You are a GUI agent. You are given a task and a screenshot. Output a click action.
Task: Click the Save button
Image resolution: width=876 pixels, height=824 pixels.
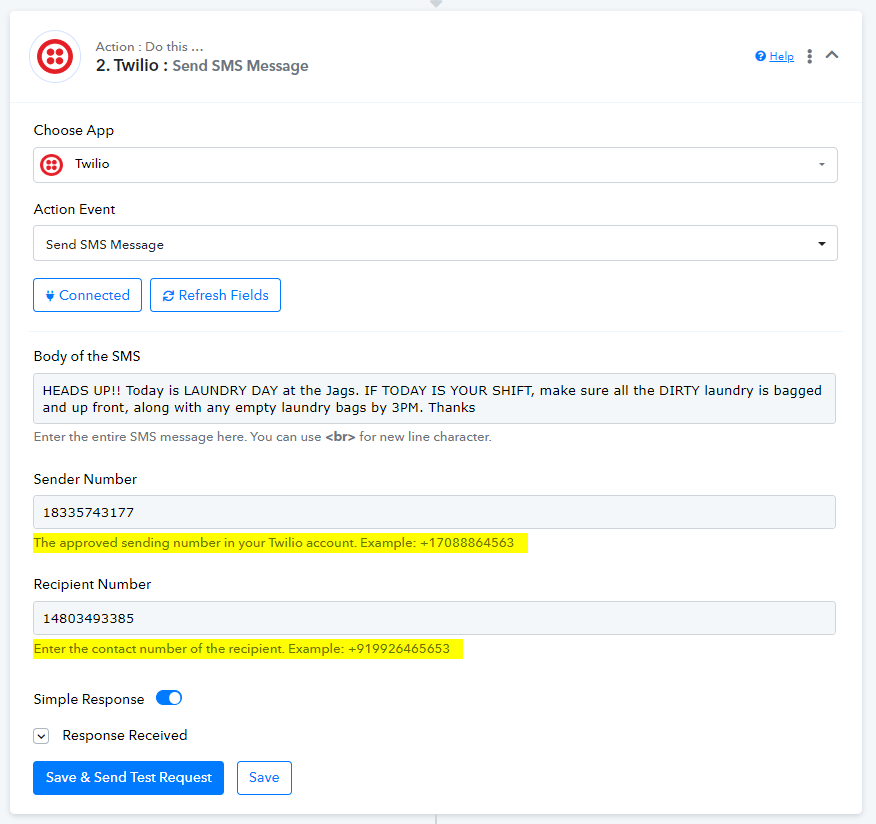pos(264,778)
